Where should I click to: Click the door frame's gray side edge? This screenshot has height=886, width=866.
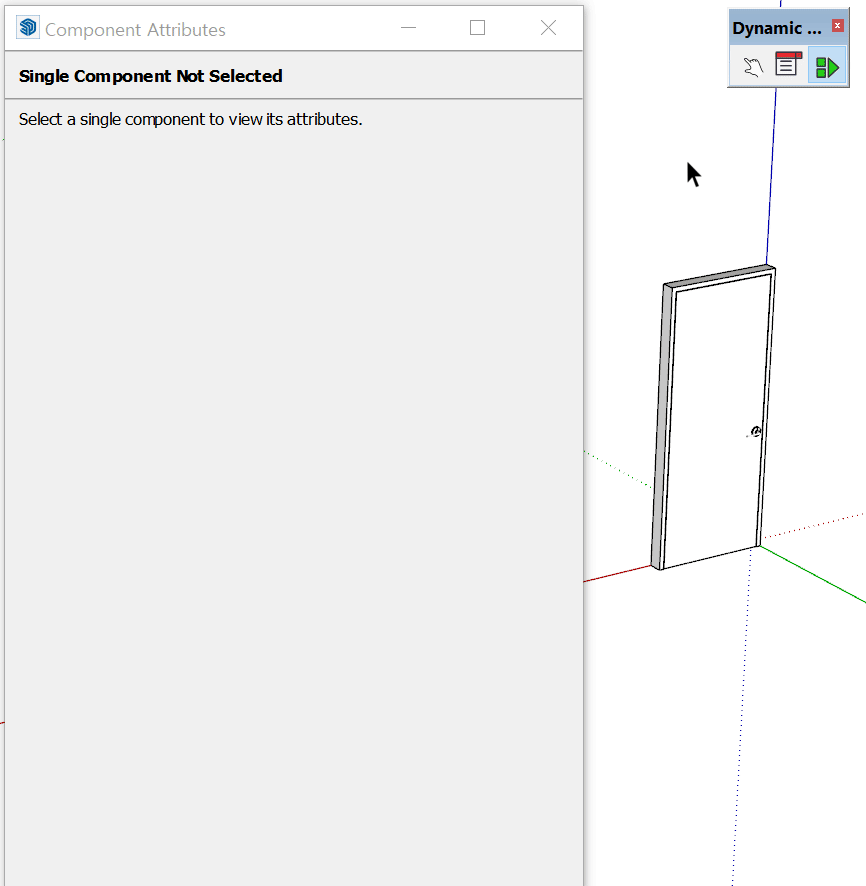point(663,428)
